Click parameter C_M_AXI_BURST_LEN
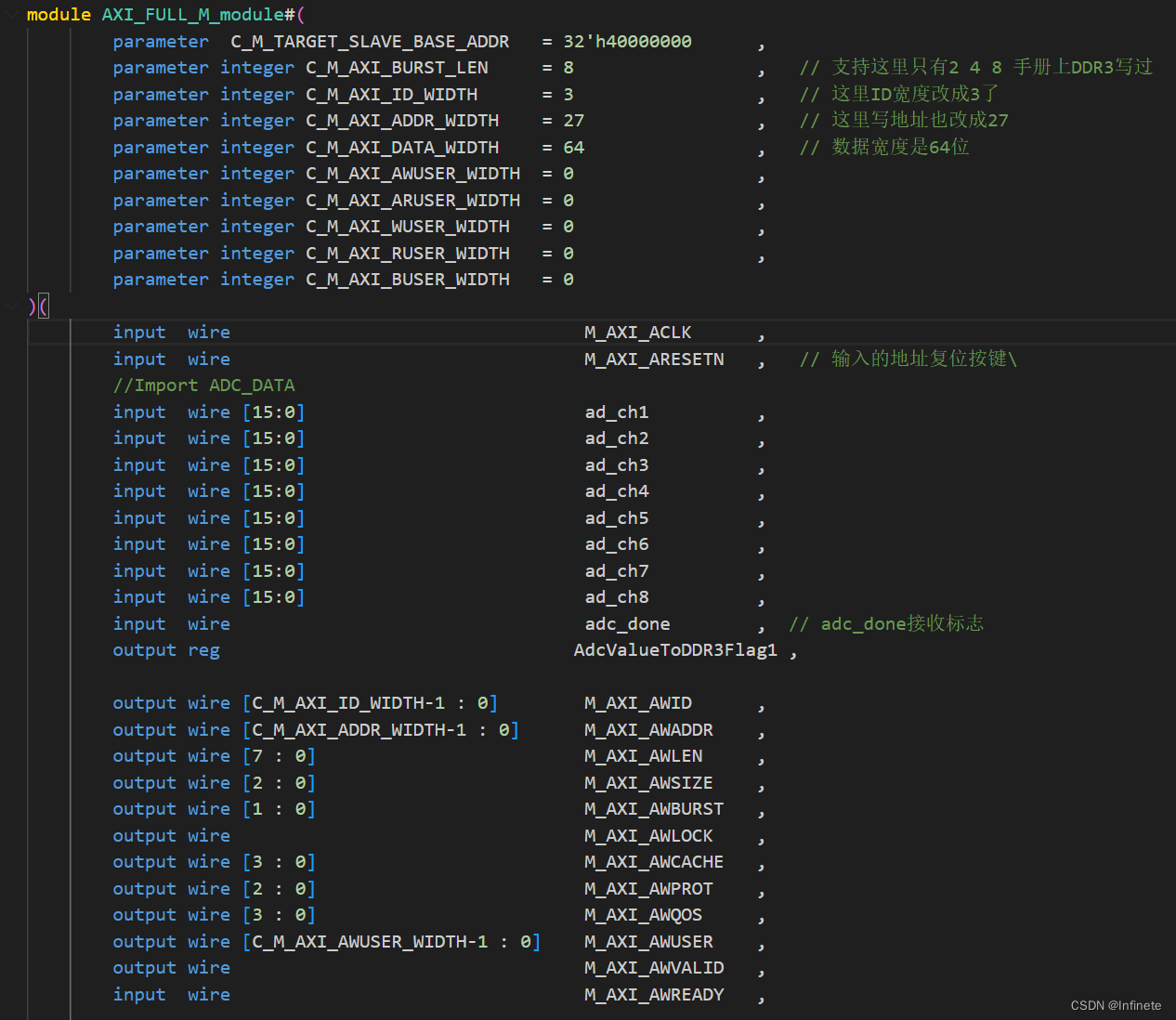 397,67
